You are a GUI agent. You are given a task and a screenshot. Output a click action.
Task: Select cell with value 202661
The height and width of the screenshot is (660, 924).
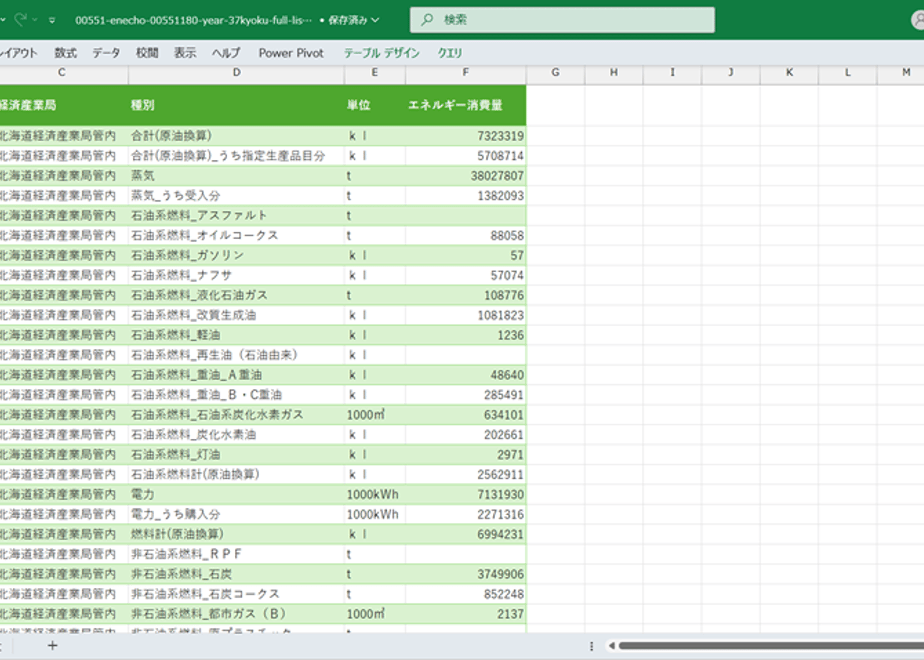tap(466, 435)
